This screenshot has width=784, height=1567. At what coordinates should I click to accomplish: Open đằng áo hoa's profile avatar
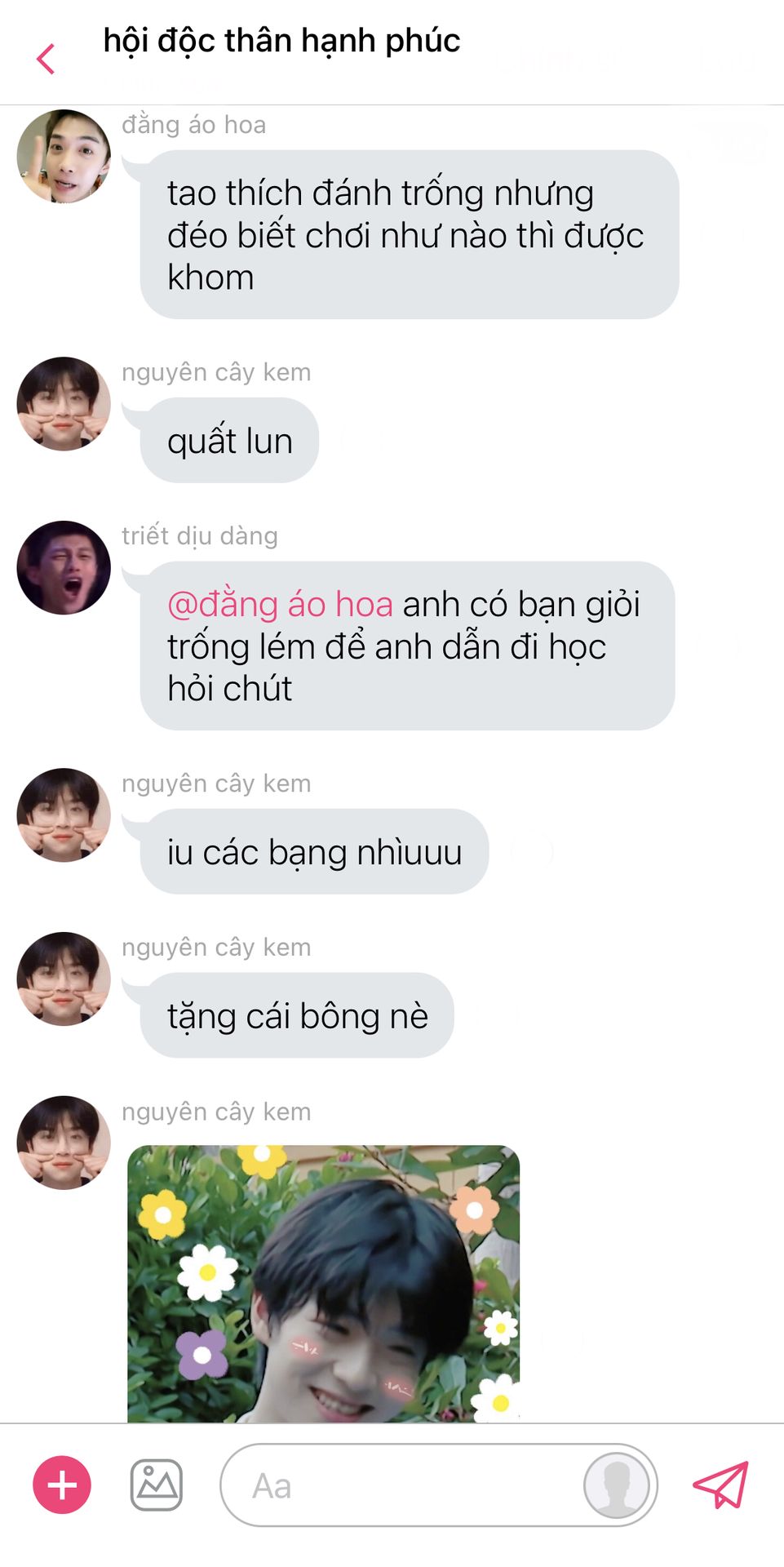pos(64,156)
